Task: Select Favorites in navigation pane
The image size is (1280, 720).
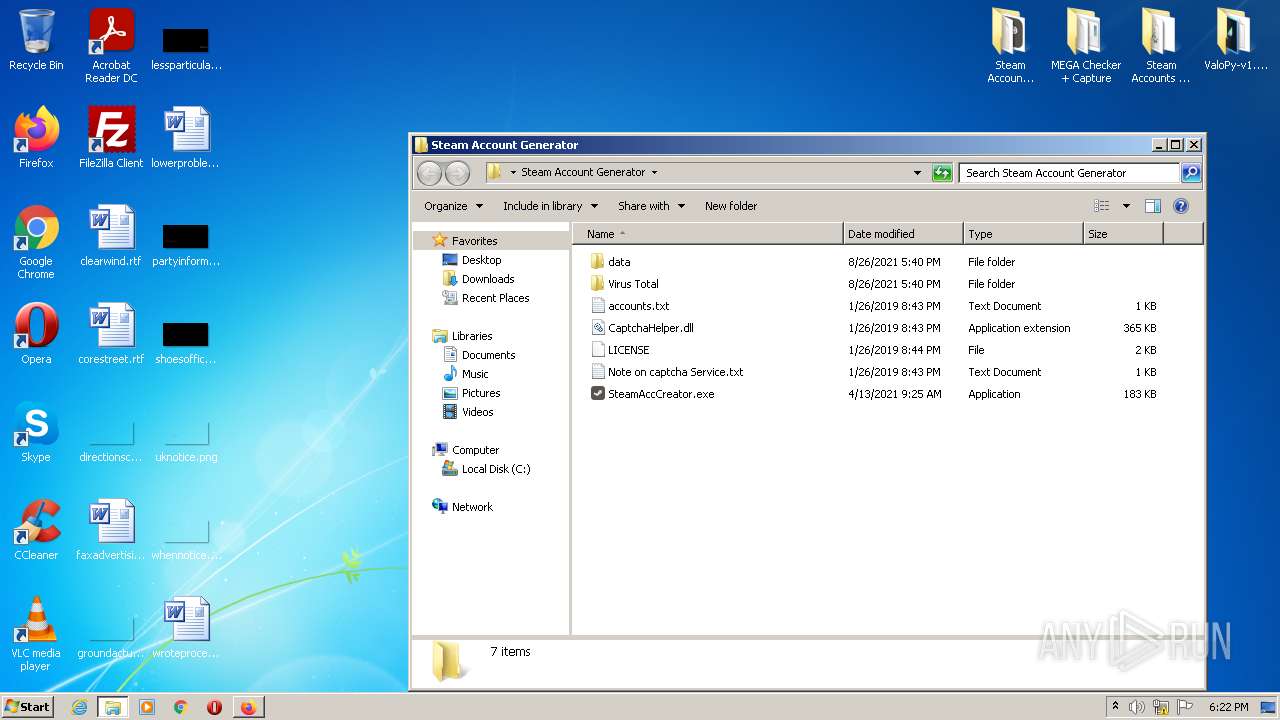Action: [474, 241]
